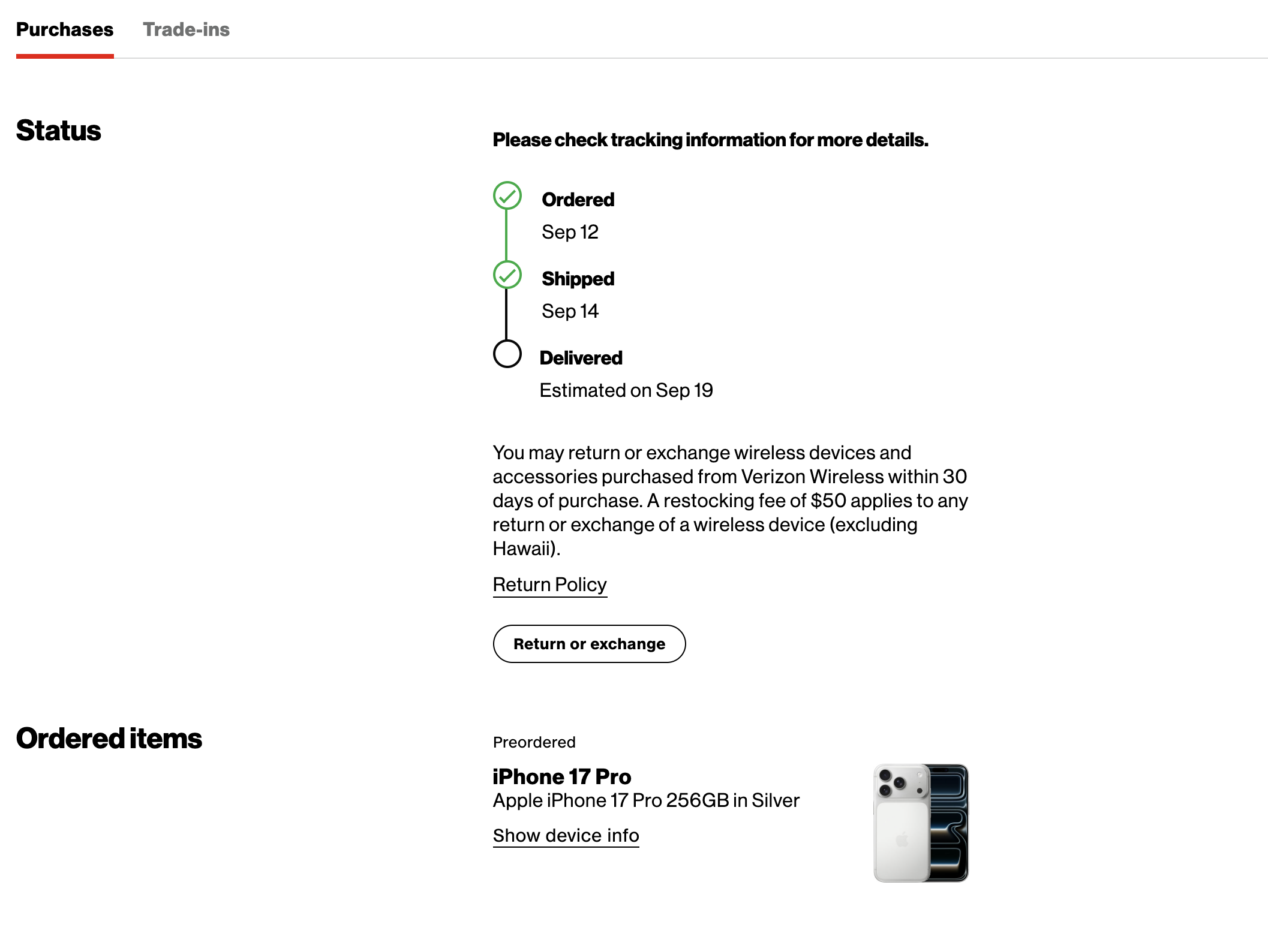Click the Status section heading
Viewport: 1268px width, 952px height.
click(x=58, y=131)
